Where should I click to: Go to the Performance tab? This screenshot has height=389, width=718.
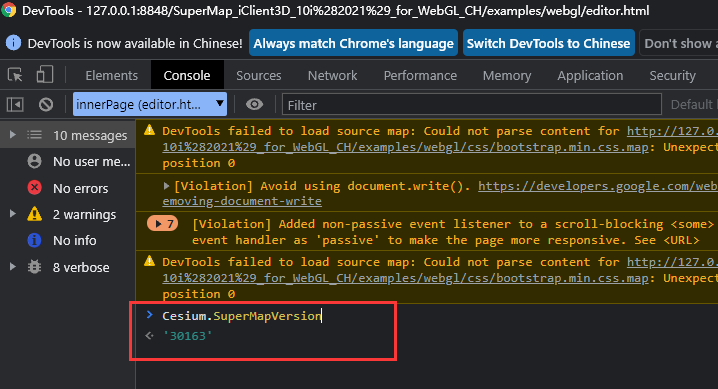click(x=420, y=75)
